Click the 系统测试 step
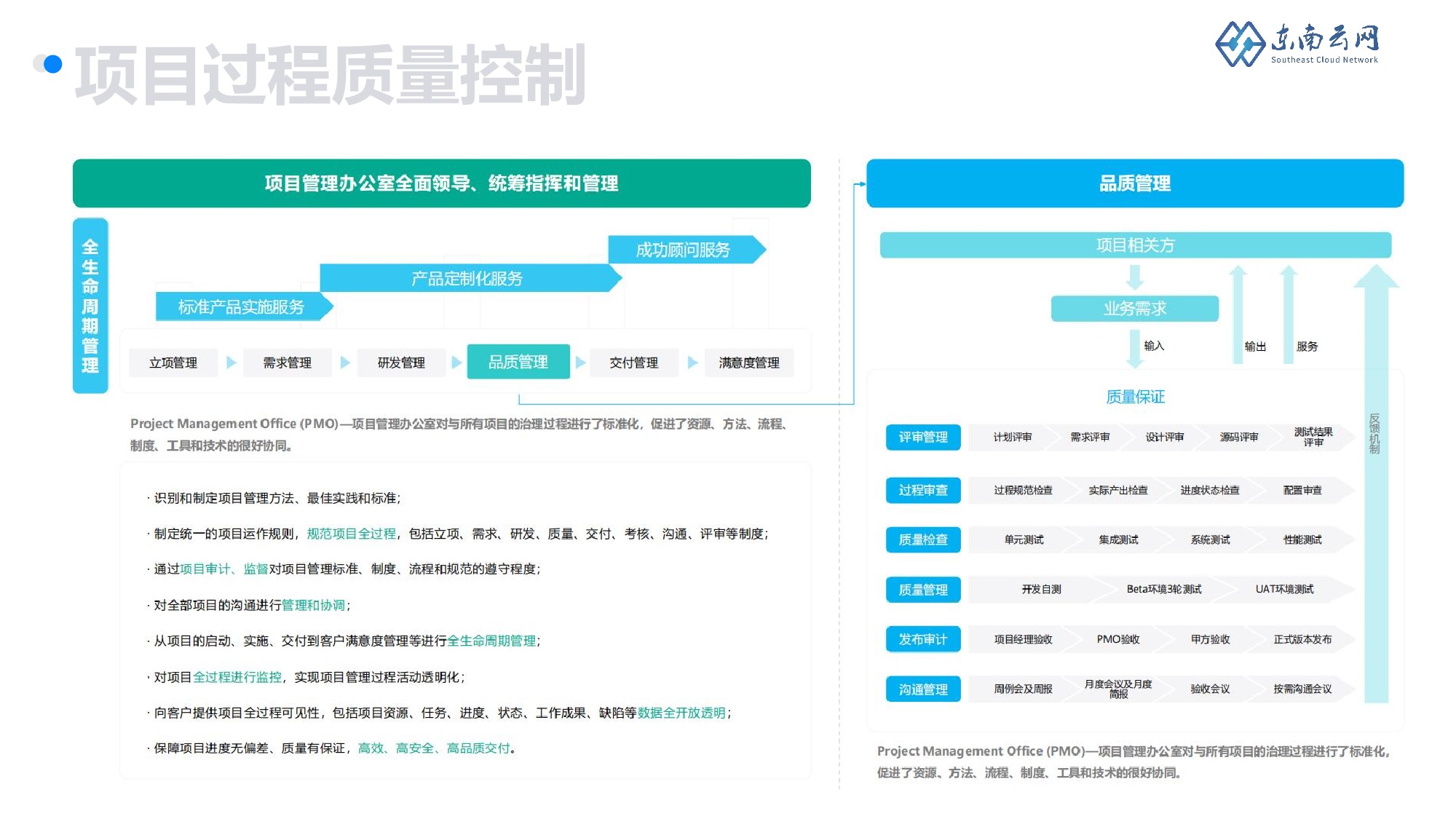1456x819 pixels. pos(1210,539)
